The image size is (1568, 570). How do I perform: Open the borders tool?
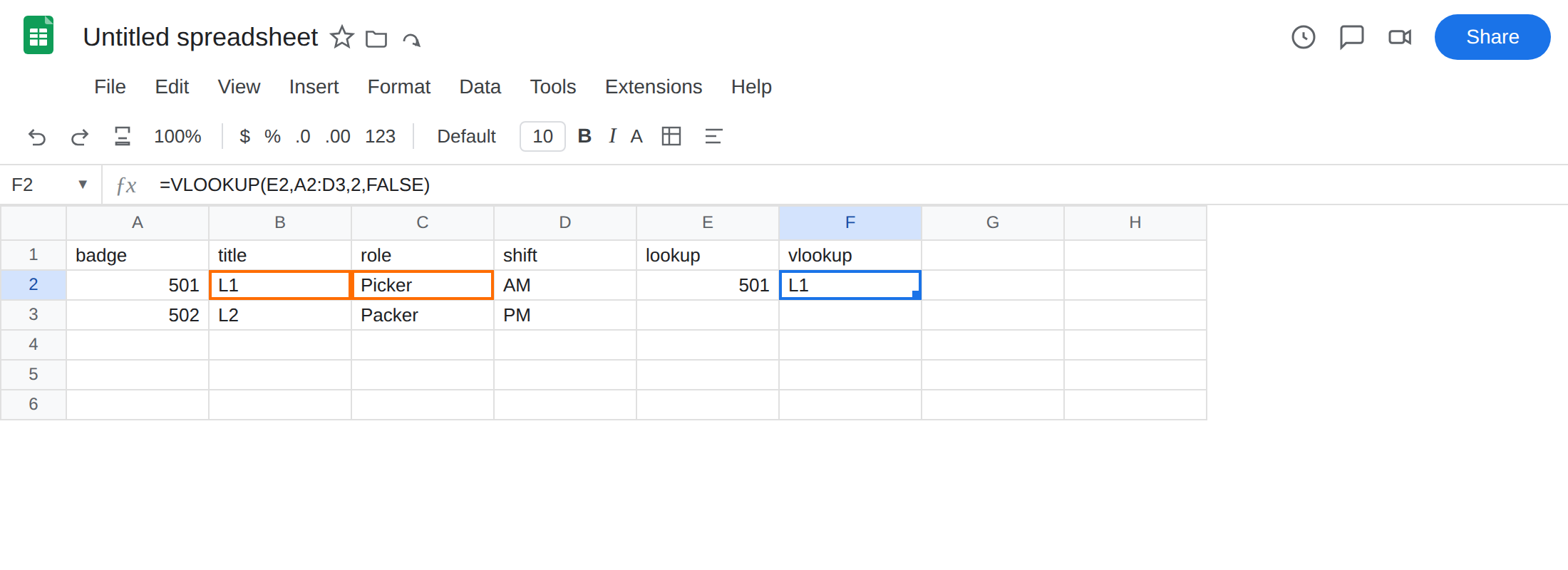click(x=671, y=136)
